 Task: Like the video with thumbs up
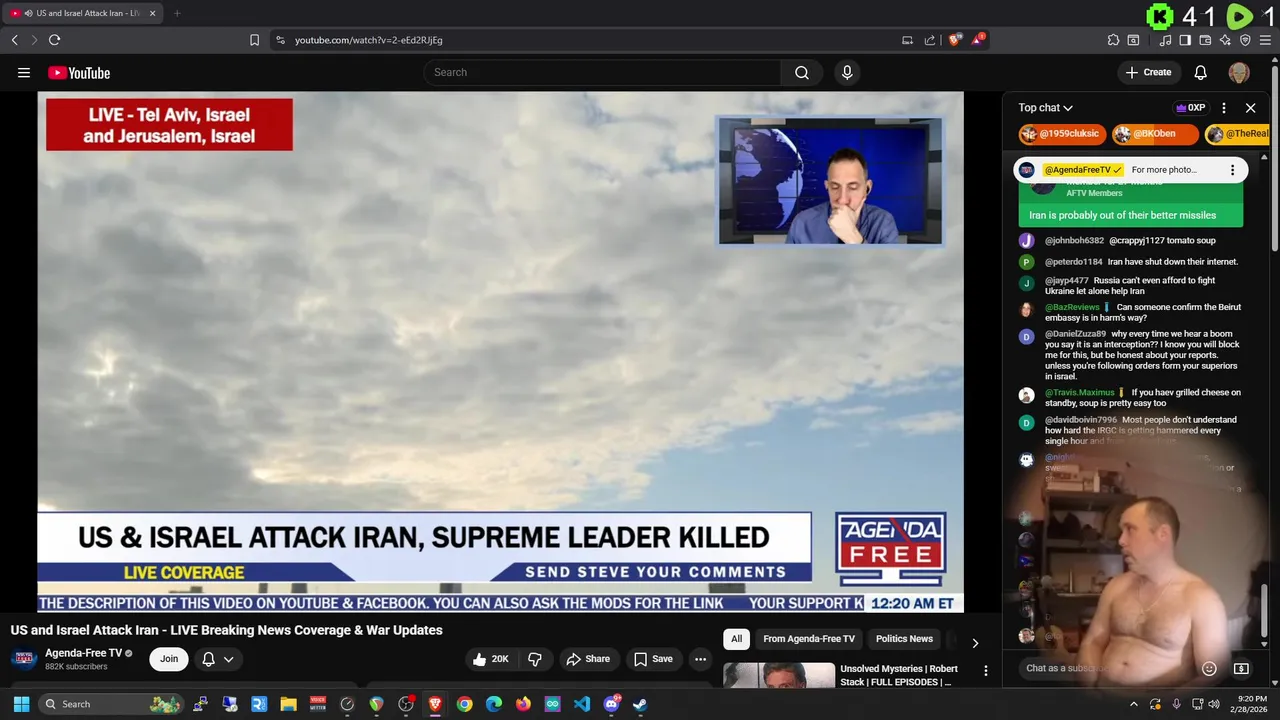point(490,659)
